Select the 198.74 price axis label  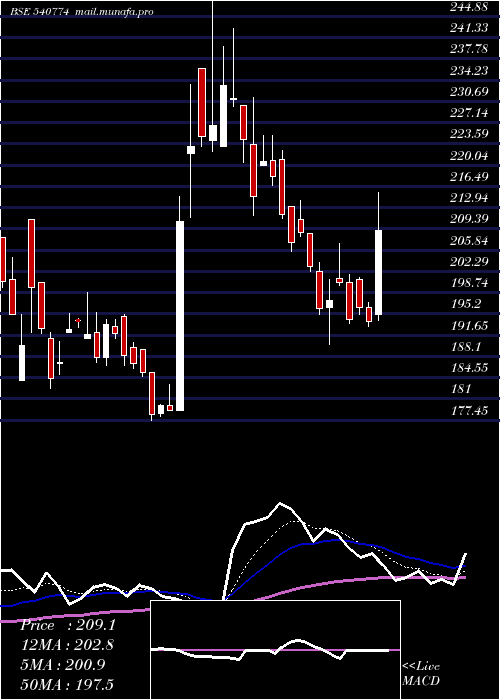click(468, 283)
